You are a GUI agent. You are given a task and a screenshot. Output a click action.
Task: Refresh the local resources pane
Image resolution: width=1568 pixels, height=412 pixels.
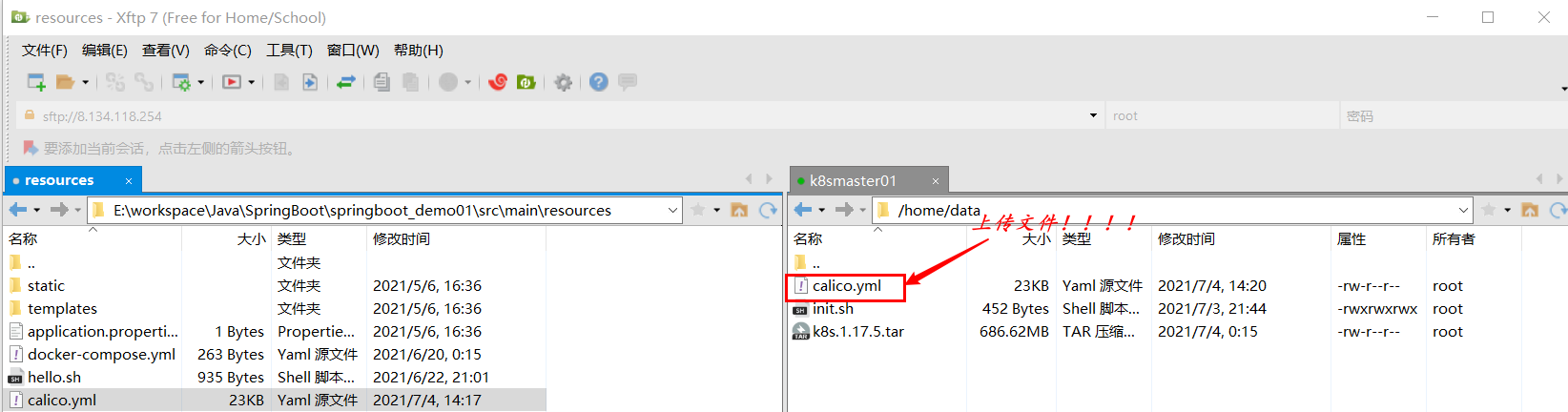pos(768,210)
